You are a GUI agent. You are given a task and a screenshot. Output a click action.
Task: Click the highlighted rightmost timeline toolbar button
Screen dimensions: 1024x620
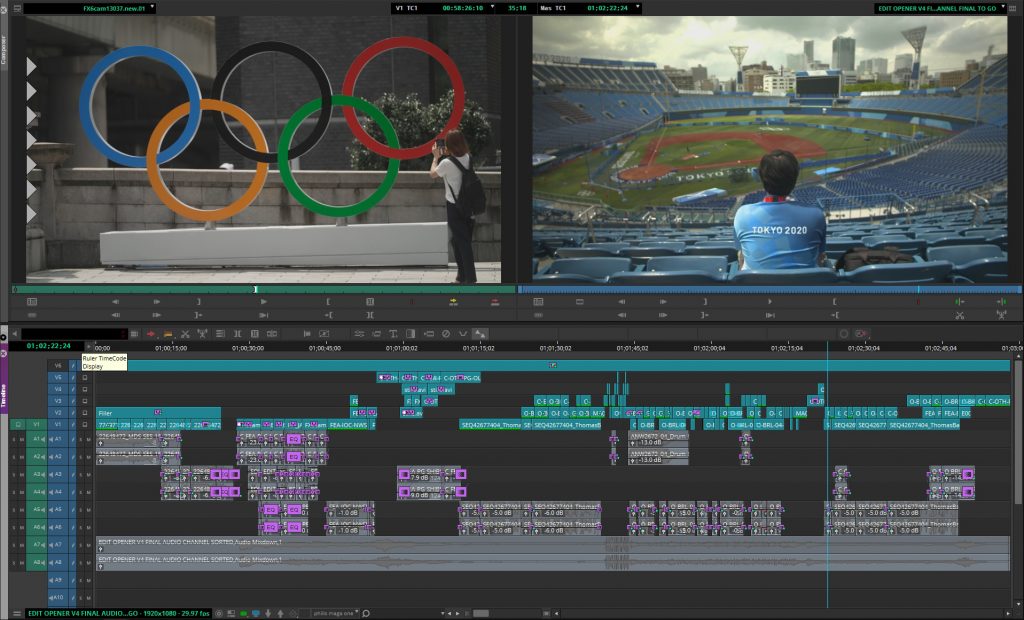coord(480,334)
